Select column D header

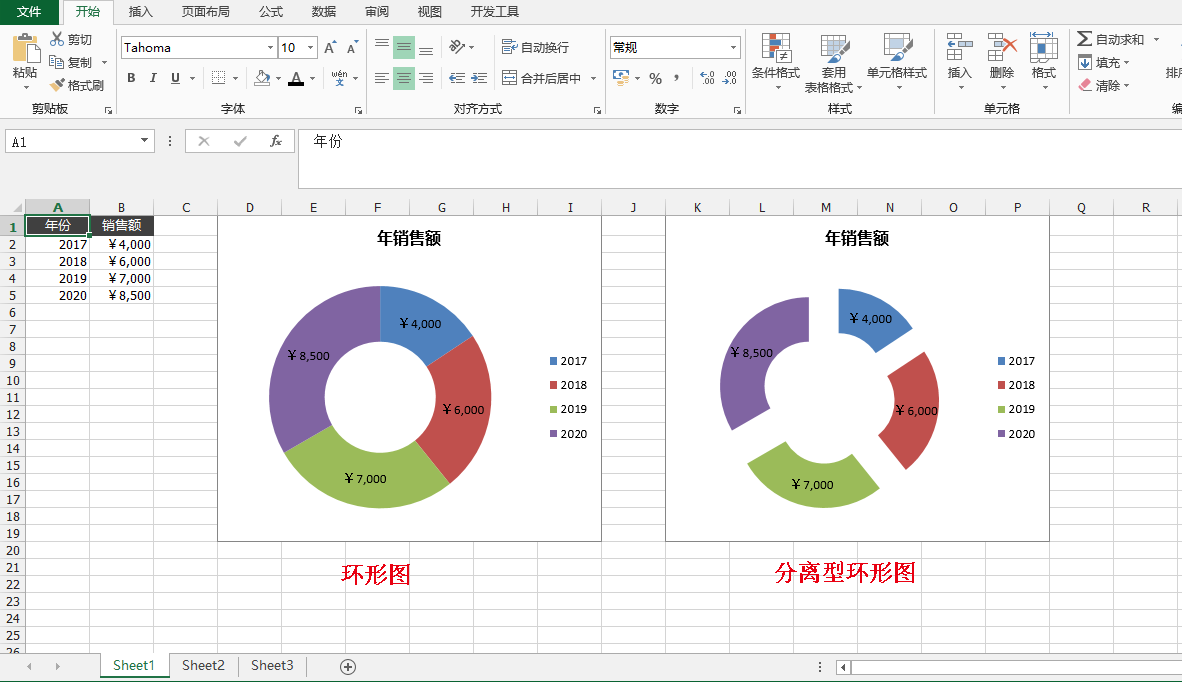point(250,207)
